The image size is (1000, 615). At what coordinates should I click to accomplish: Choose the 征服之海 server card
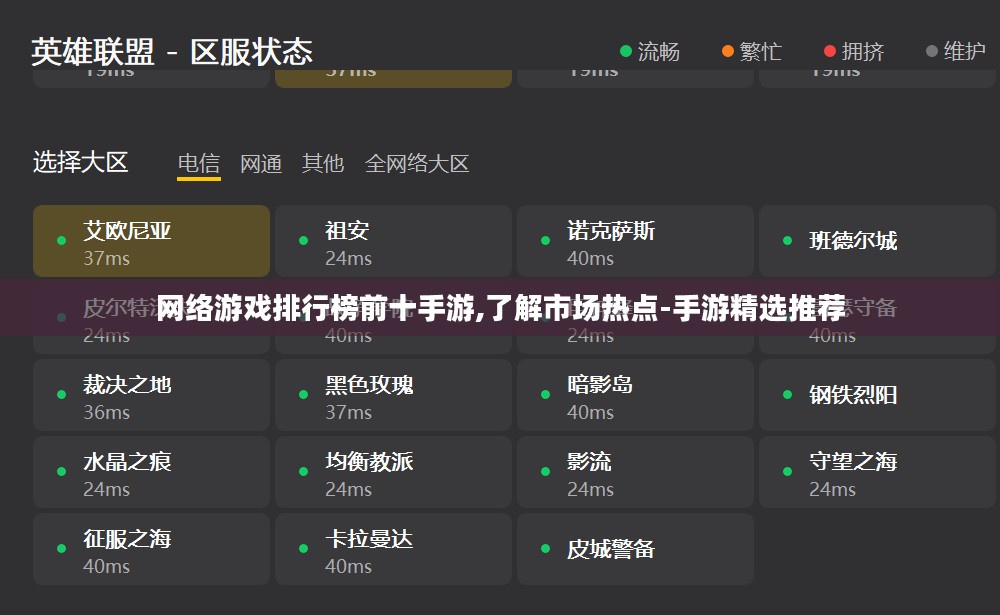tap(151, 549)
